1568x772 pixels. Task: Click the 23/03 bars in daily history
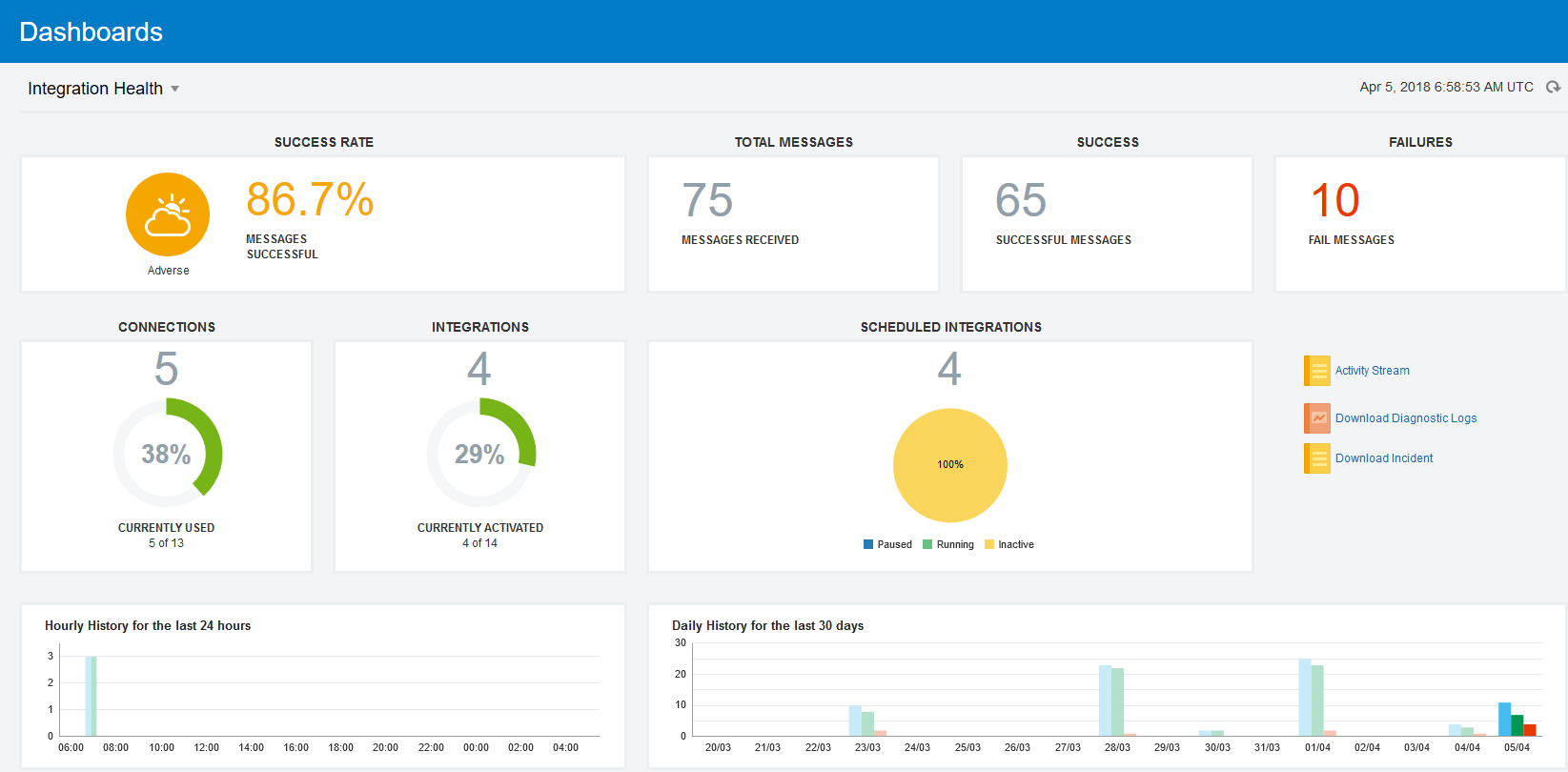867,721
